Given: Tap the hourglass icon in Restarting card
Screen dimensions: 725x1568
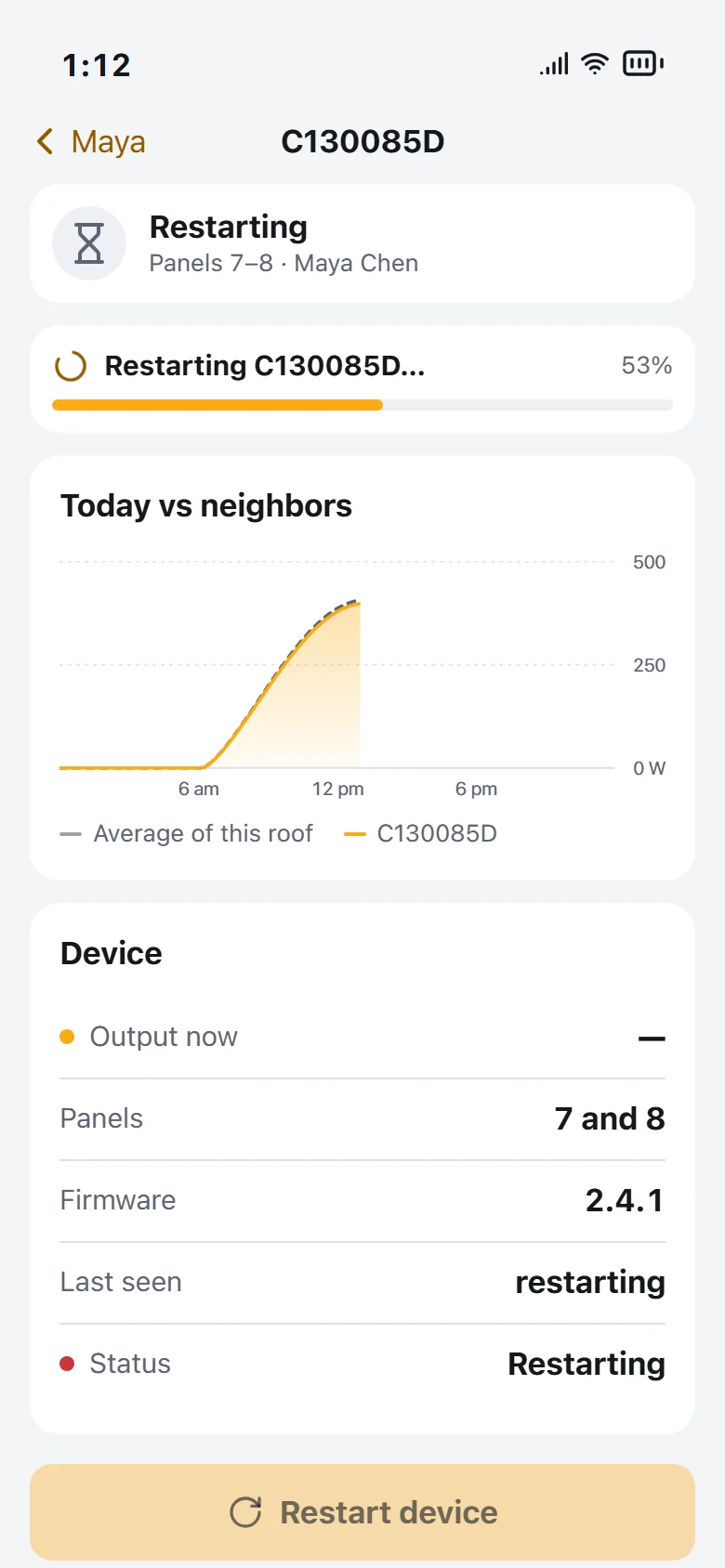Looking at the screenshot, I should [89, 243].
